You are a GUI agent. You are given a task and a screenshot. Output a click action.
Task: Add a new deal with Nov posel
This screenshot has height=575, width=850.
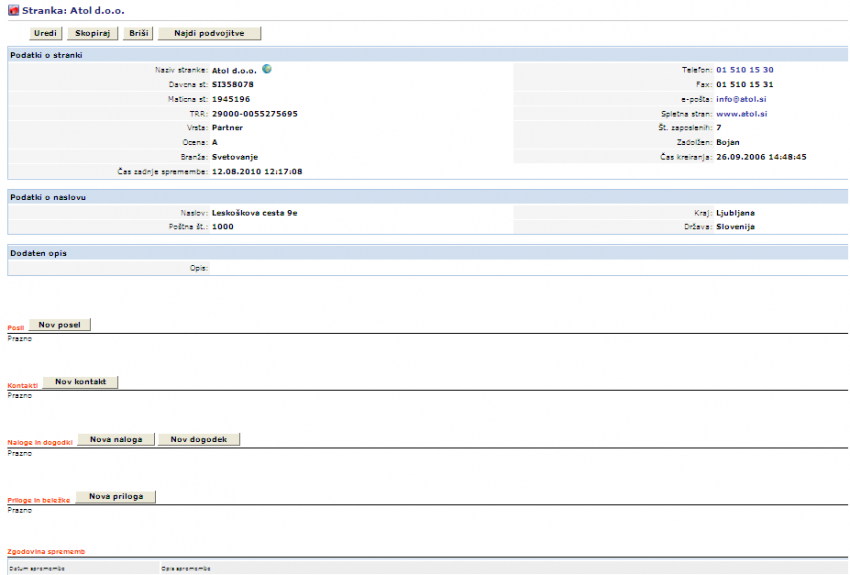point(60,325)
